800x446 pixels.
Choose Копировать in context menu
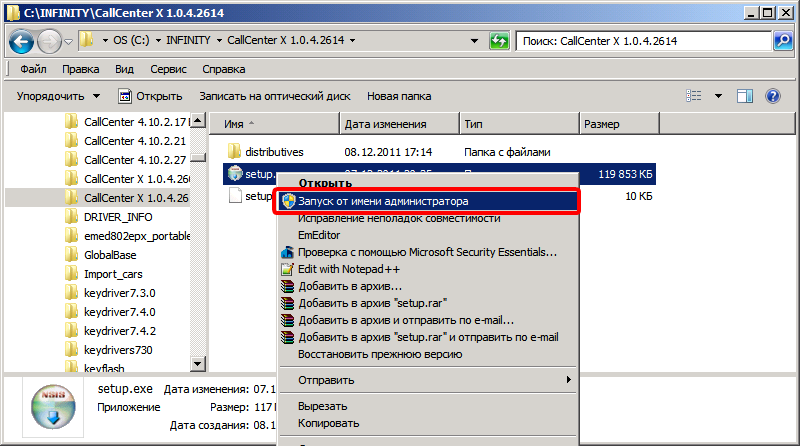point(329,424)
